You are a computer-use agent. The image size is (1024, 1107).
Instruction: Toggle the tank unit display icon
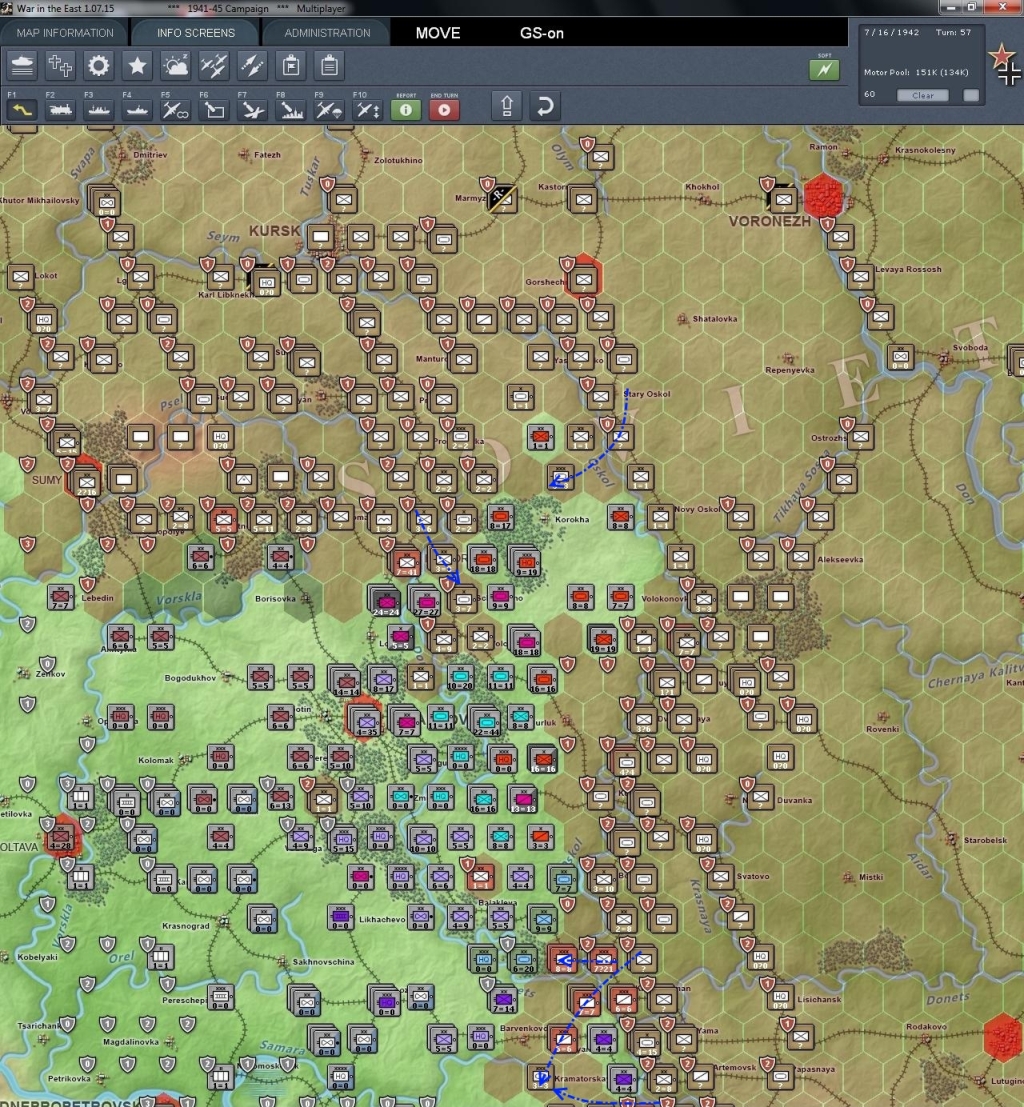[x=22, y=66]
